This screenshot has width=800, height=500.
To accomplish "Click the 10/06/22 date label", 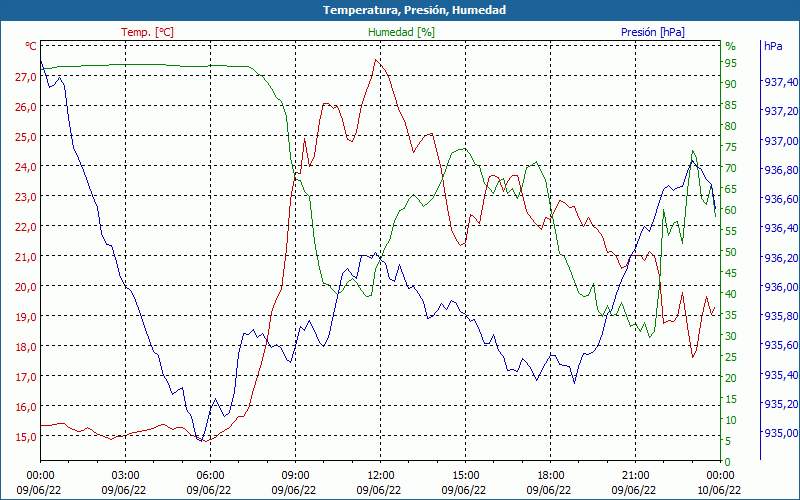I will click(719, 490).
